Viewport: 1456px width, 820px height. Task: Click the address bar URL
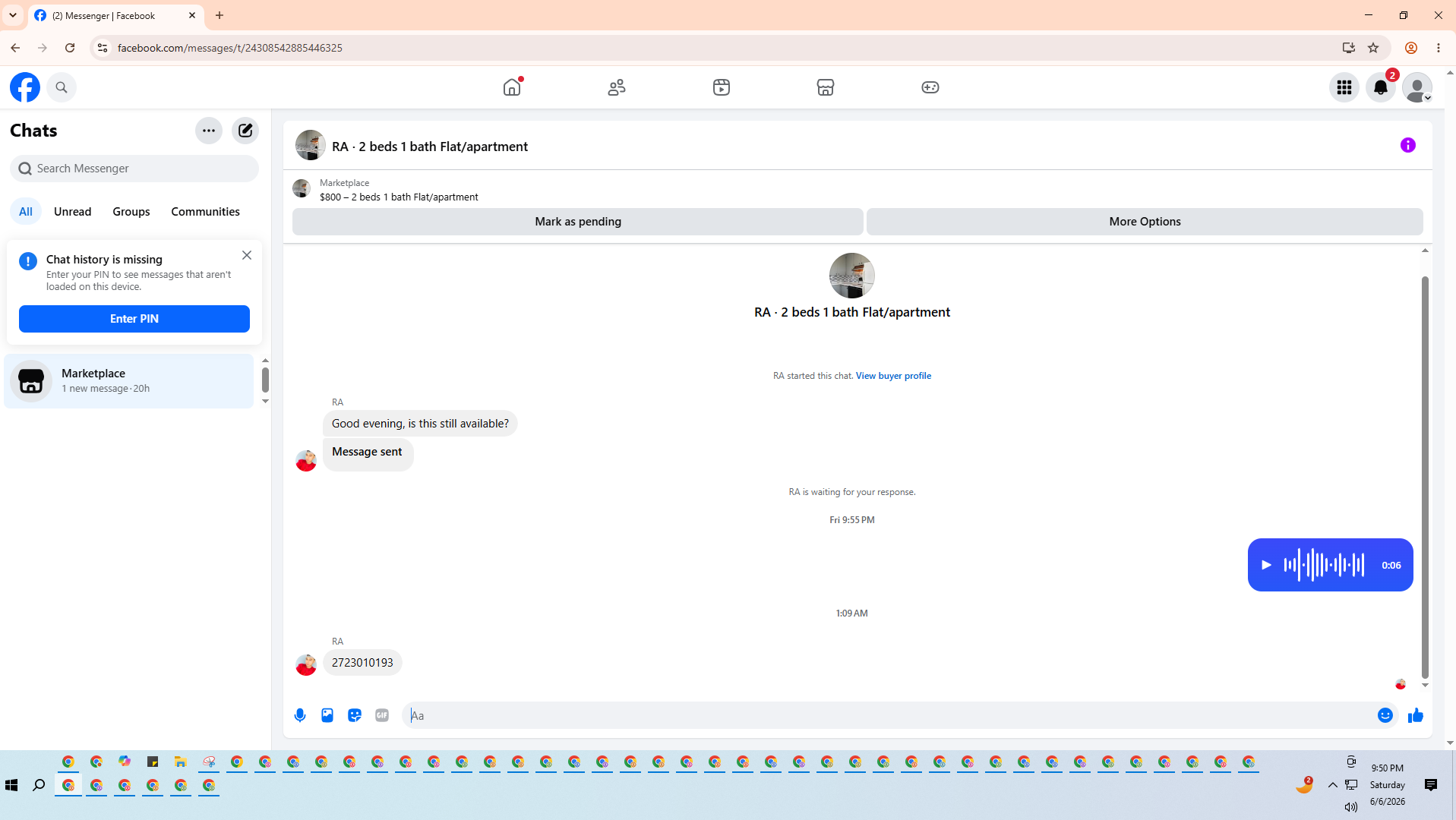pos(230,48)
